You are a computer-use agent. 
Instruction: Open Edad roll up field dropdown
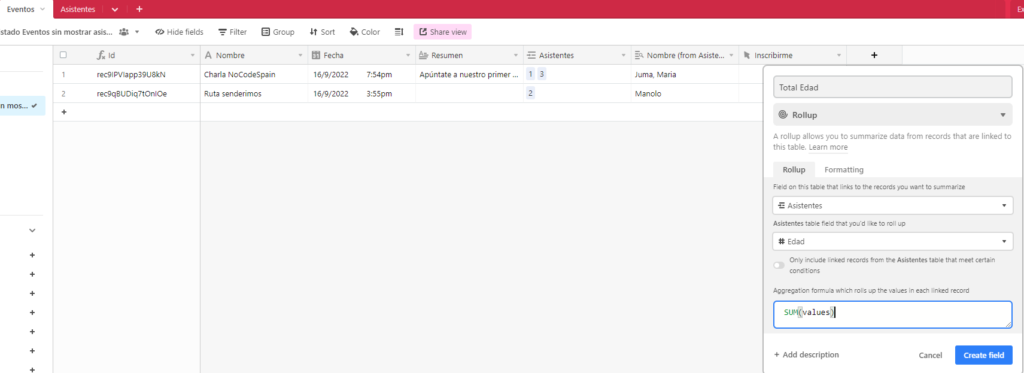pos(893,241)
